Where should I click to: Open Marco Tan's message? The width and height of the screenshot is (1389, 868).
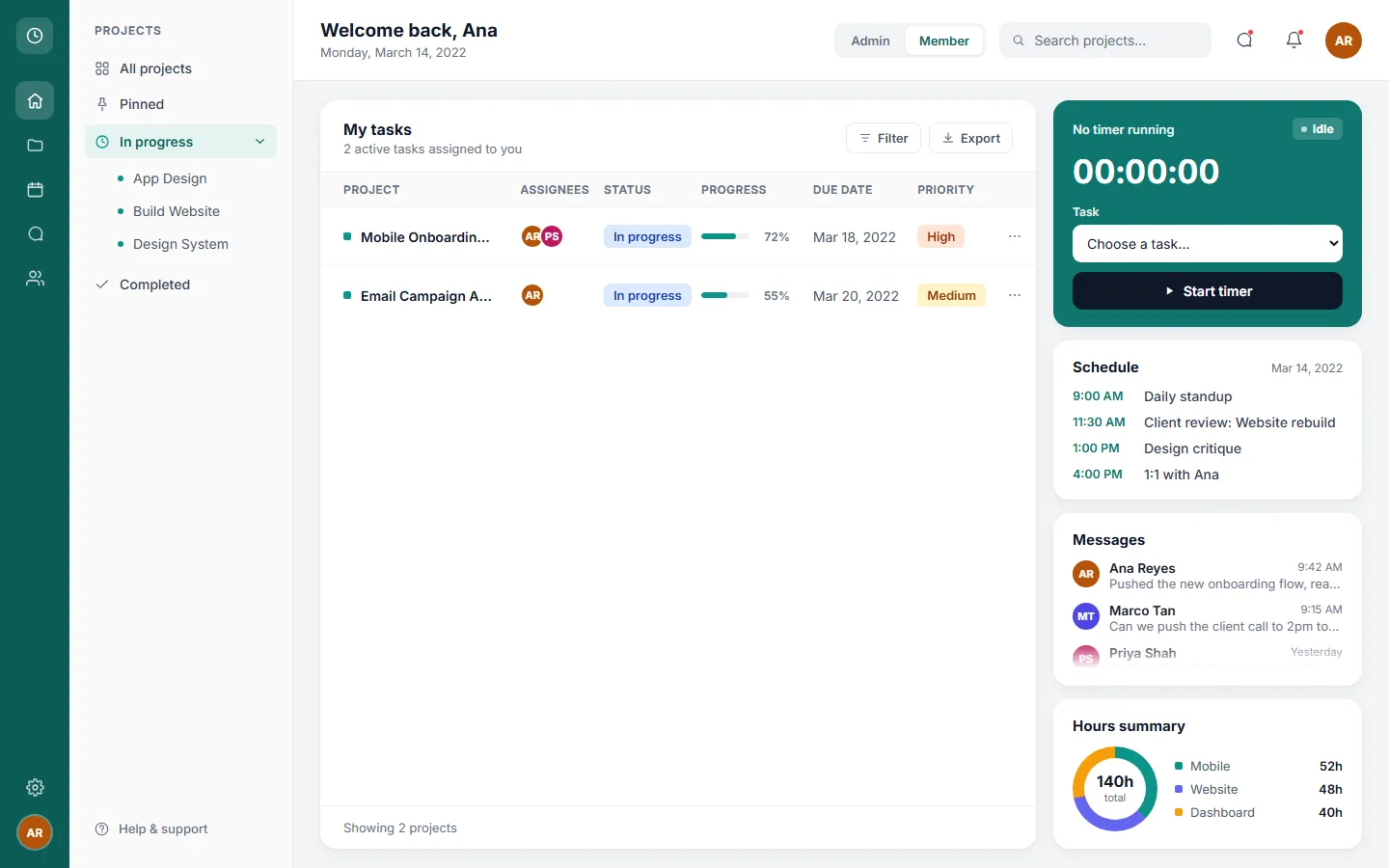(x=1208, y=618)
